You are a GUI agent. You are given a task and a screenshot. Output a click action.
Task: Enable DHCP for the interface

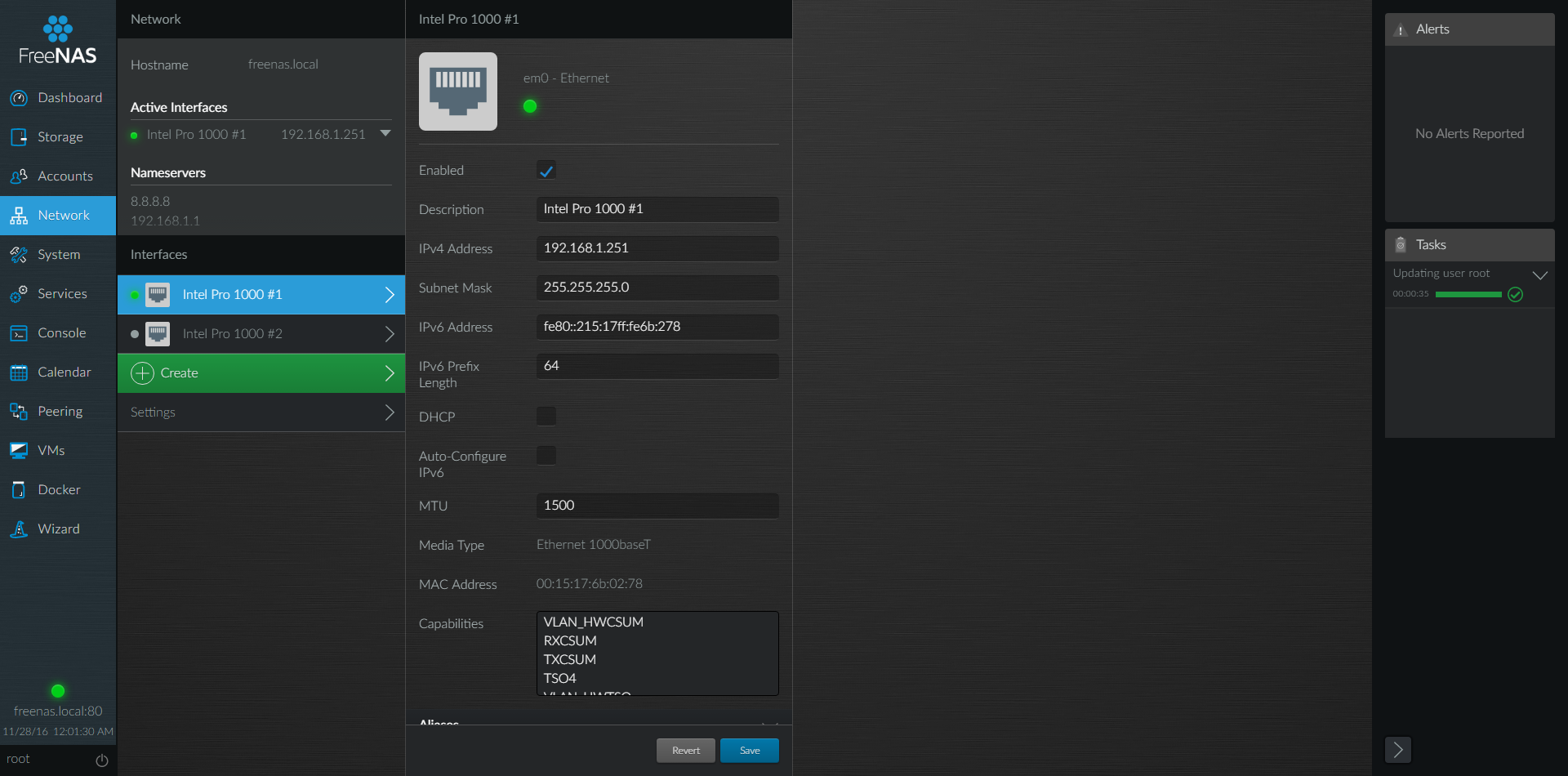(546, 416)
